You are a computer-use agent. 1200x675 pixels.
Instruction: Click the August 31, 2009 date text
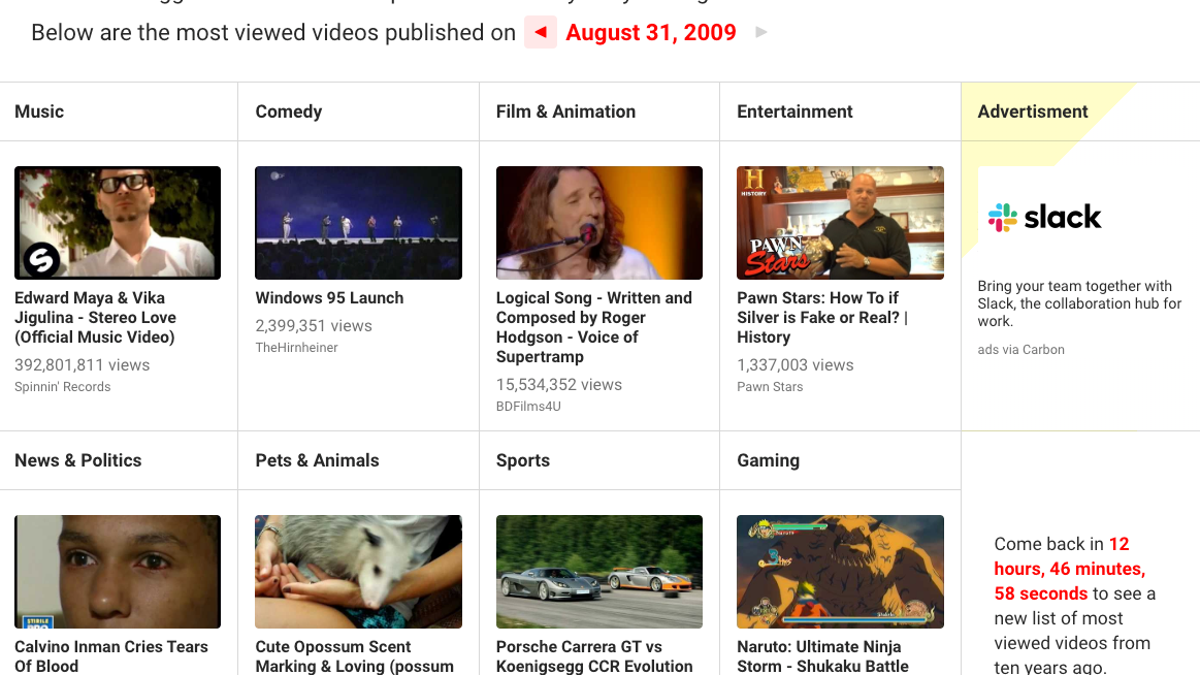[651, 32]
